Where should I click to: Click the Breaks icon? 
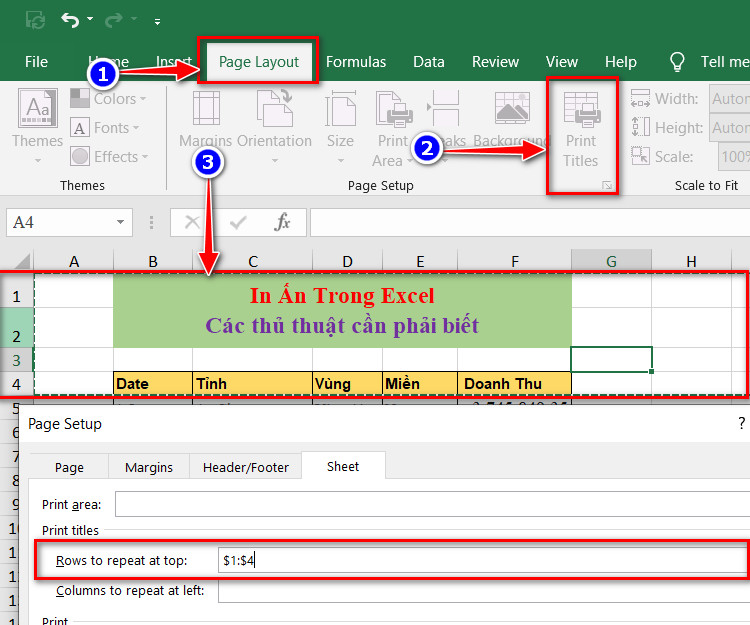coord(443,108)
